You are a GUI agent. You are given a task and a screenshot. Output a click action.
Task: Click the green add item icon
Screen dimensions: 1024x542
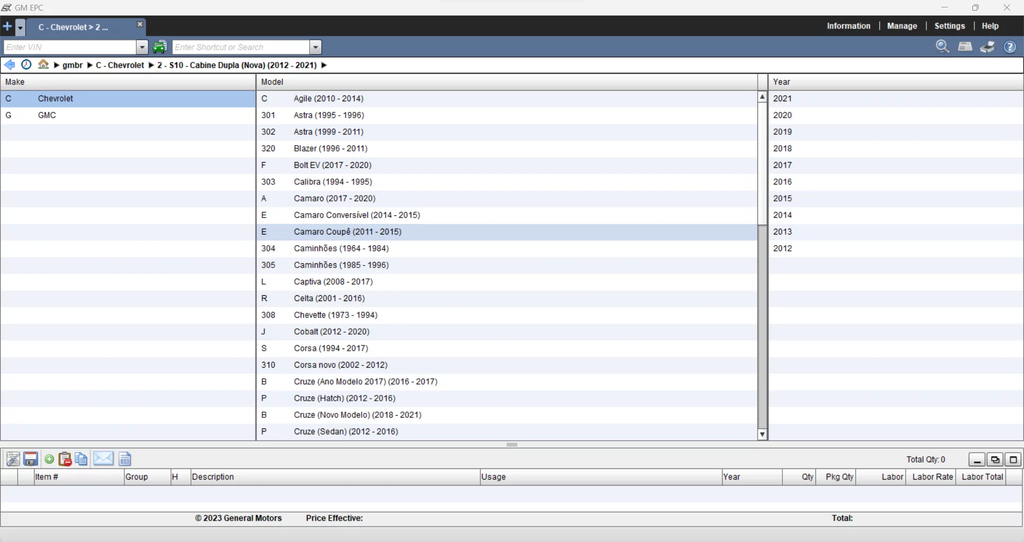pos(49,459)
